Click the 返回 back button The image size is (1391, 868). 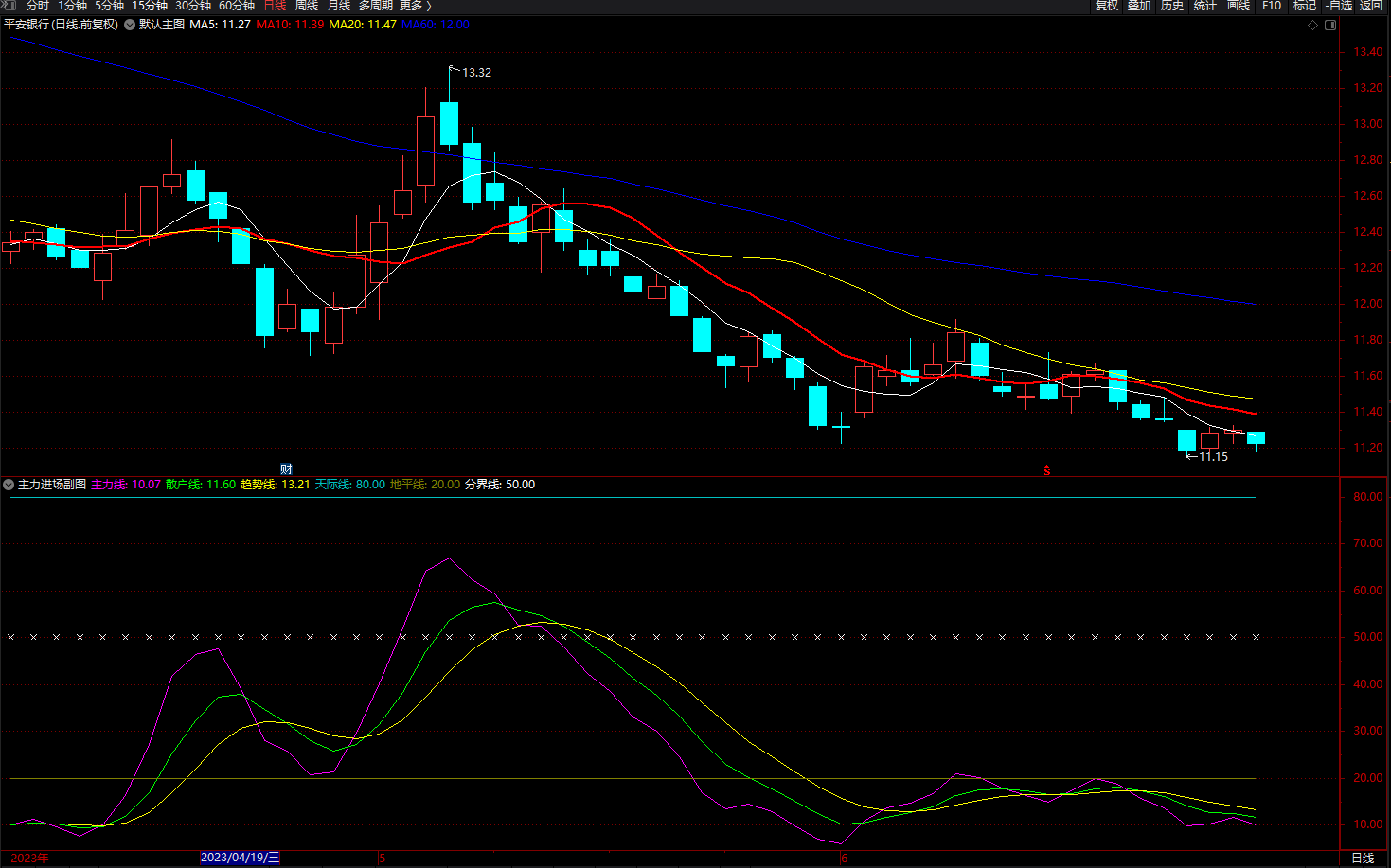1371,6
